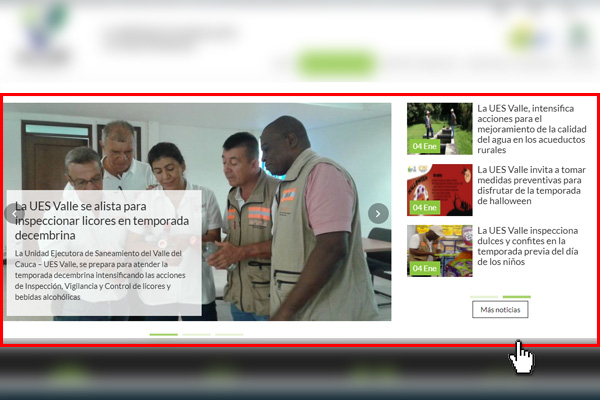600x400 pixels.
Task: Open article on dulces y confites inspection
Action: (528, 246)
